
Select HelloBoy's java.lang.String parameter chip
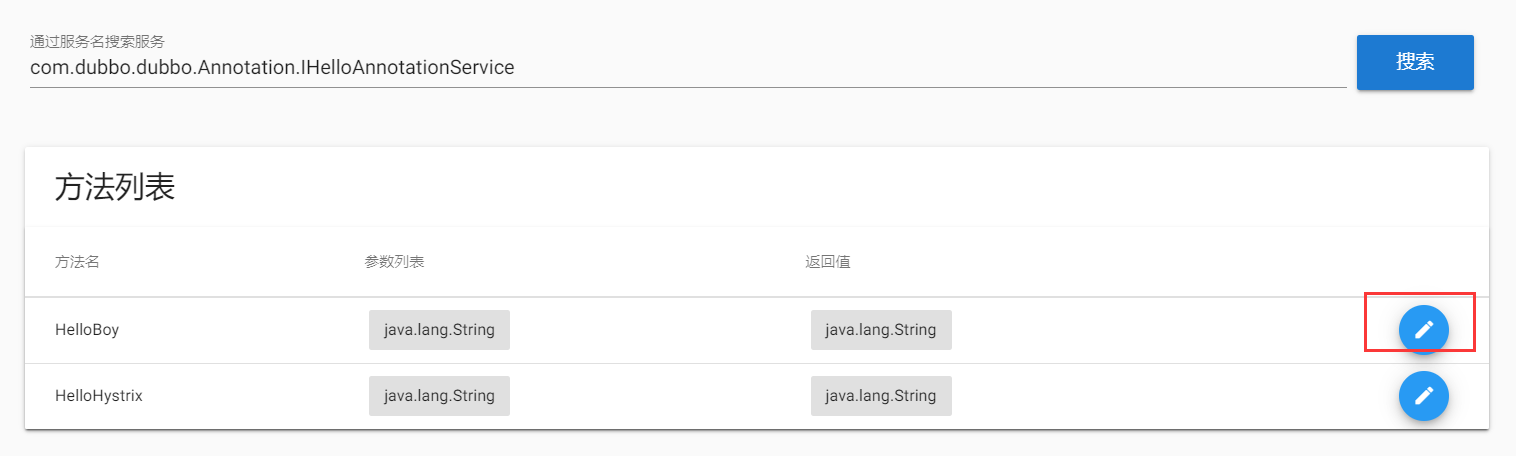439,329
